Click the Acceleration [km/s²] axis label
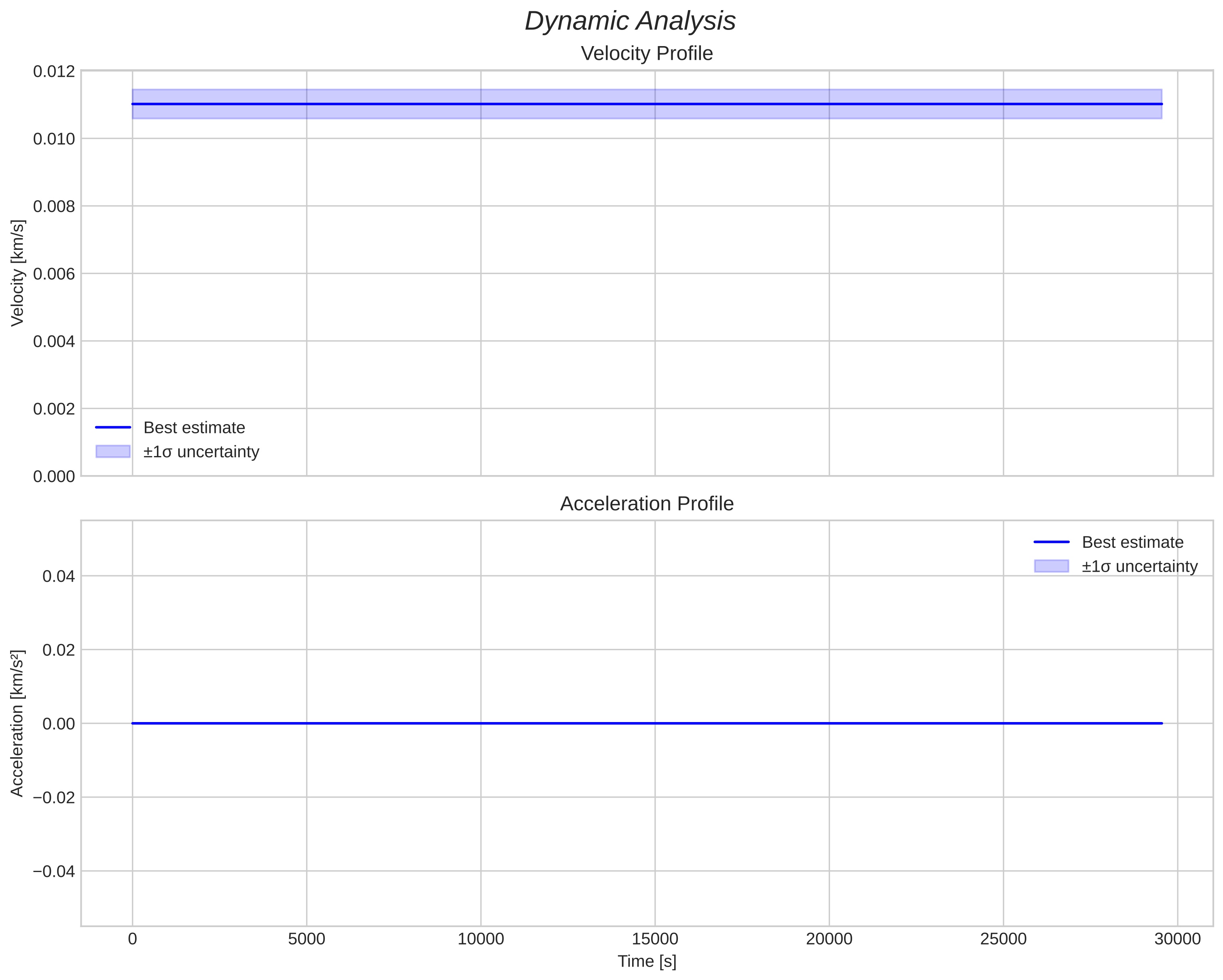This screenshot has height=980, width=1223. point(17,724)
